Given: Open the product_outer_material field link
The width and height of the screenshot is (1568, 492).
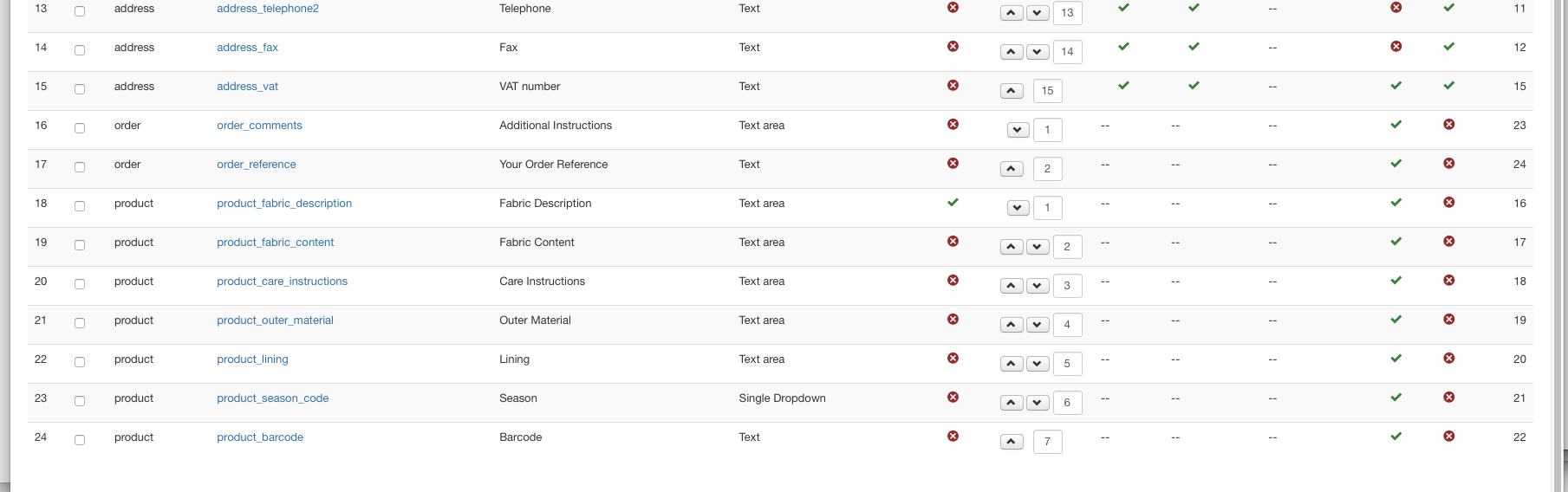Looking at the screenshot, I should click(x=275, y=320).
